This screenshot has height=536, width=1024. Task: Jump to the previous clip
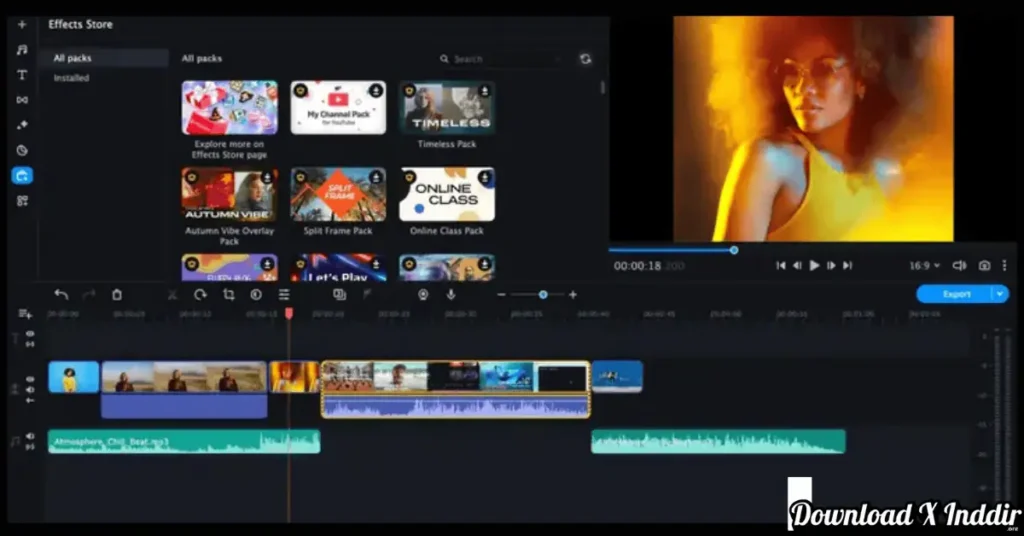[780, 265]
